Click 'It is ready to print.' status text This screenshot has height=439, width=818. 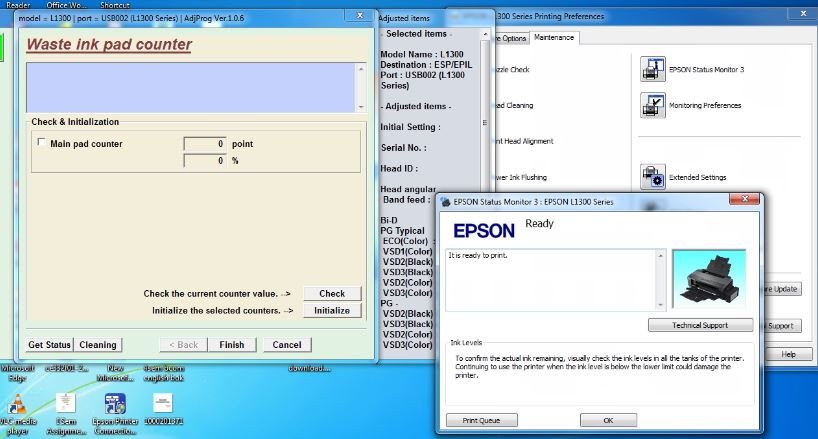pyautogui.click(x=478, y=255)
